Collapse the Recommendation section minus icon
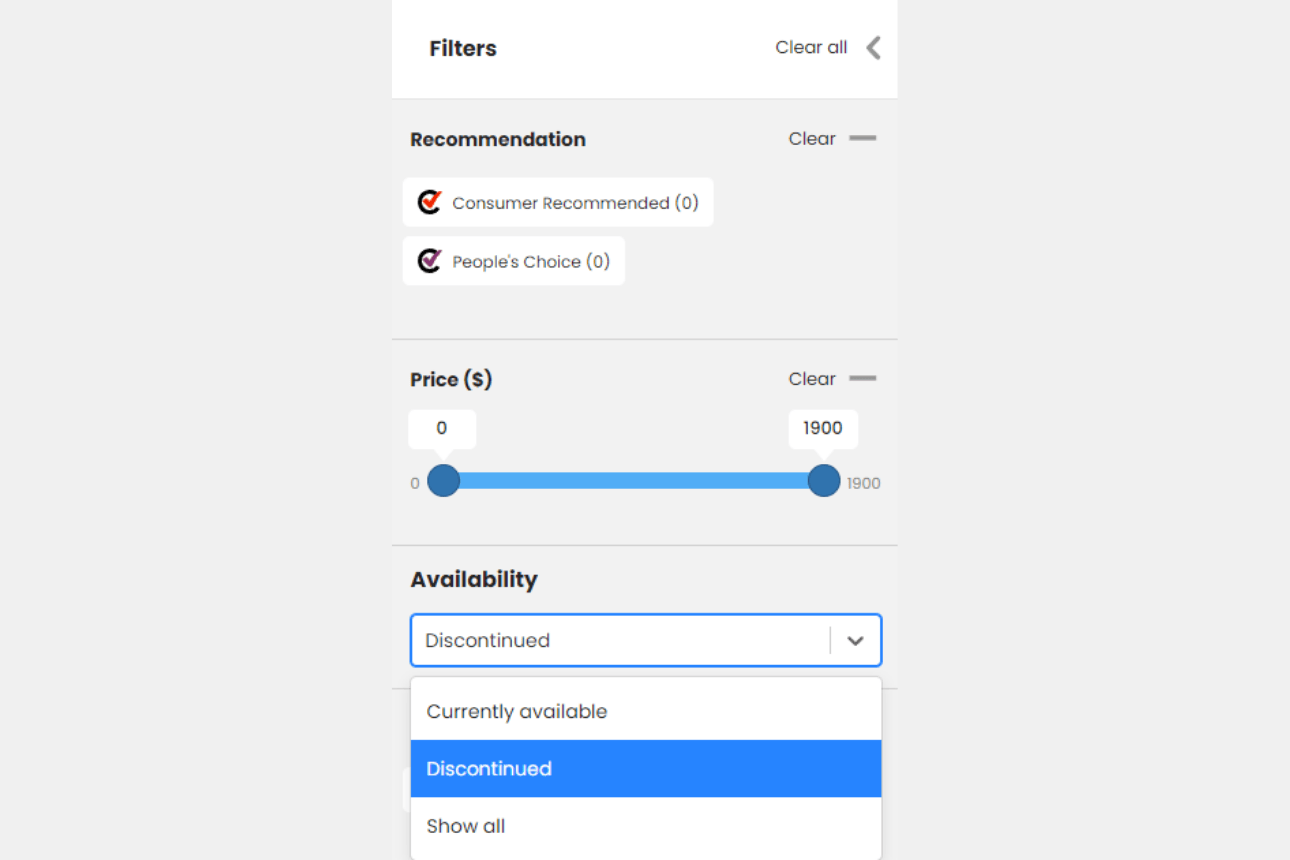This screenshot has width=1290, height=860. point(862,139)
